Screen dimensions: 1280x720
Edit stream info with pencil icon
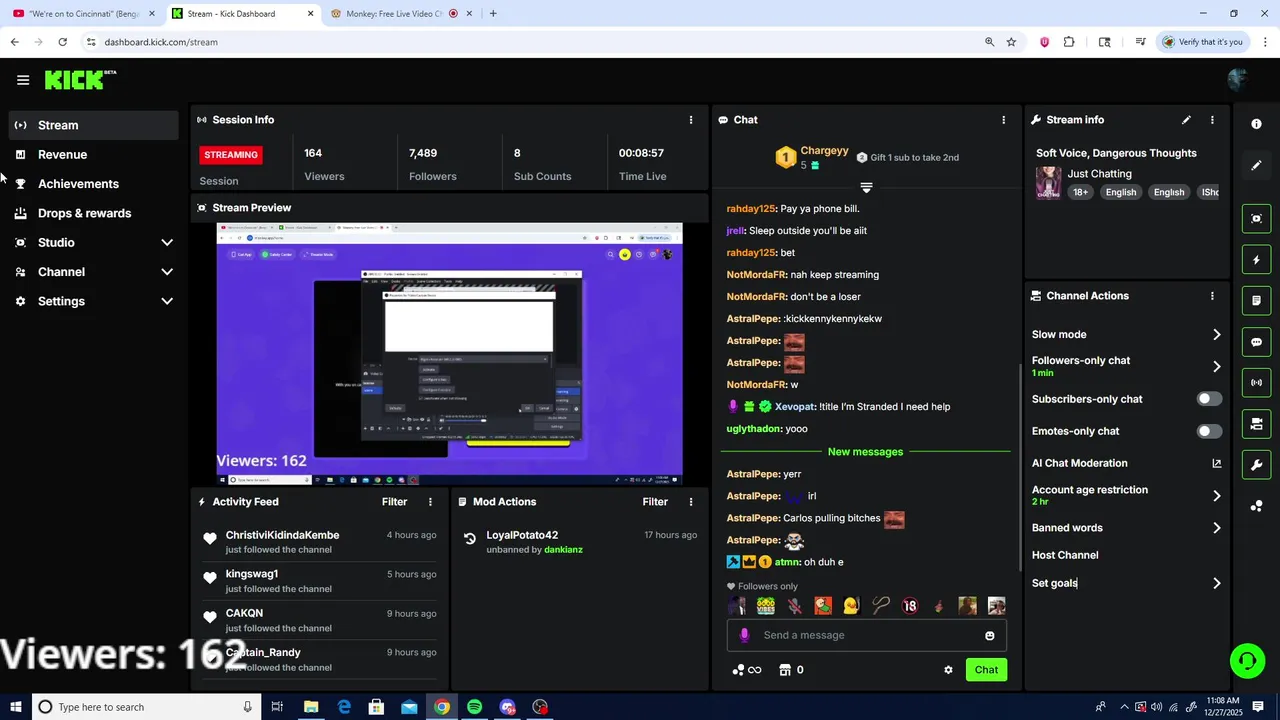tap(1186, 120)
